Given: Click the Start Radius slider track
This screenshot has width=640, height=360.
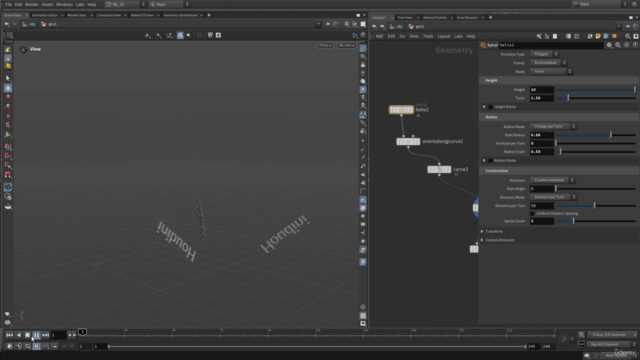Looking at the screenshot, I should click(596, 135).
